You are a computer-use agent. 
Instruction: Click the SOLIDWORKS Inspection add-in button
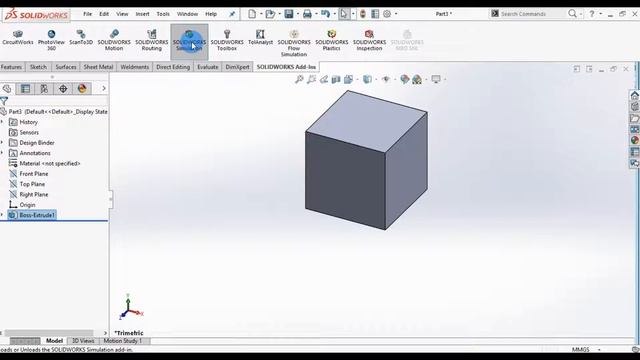coord(369,40)
